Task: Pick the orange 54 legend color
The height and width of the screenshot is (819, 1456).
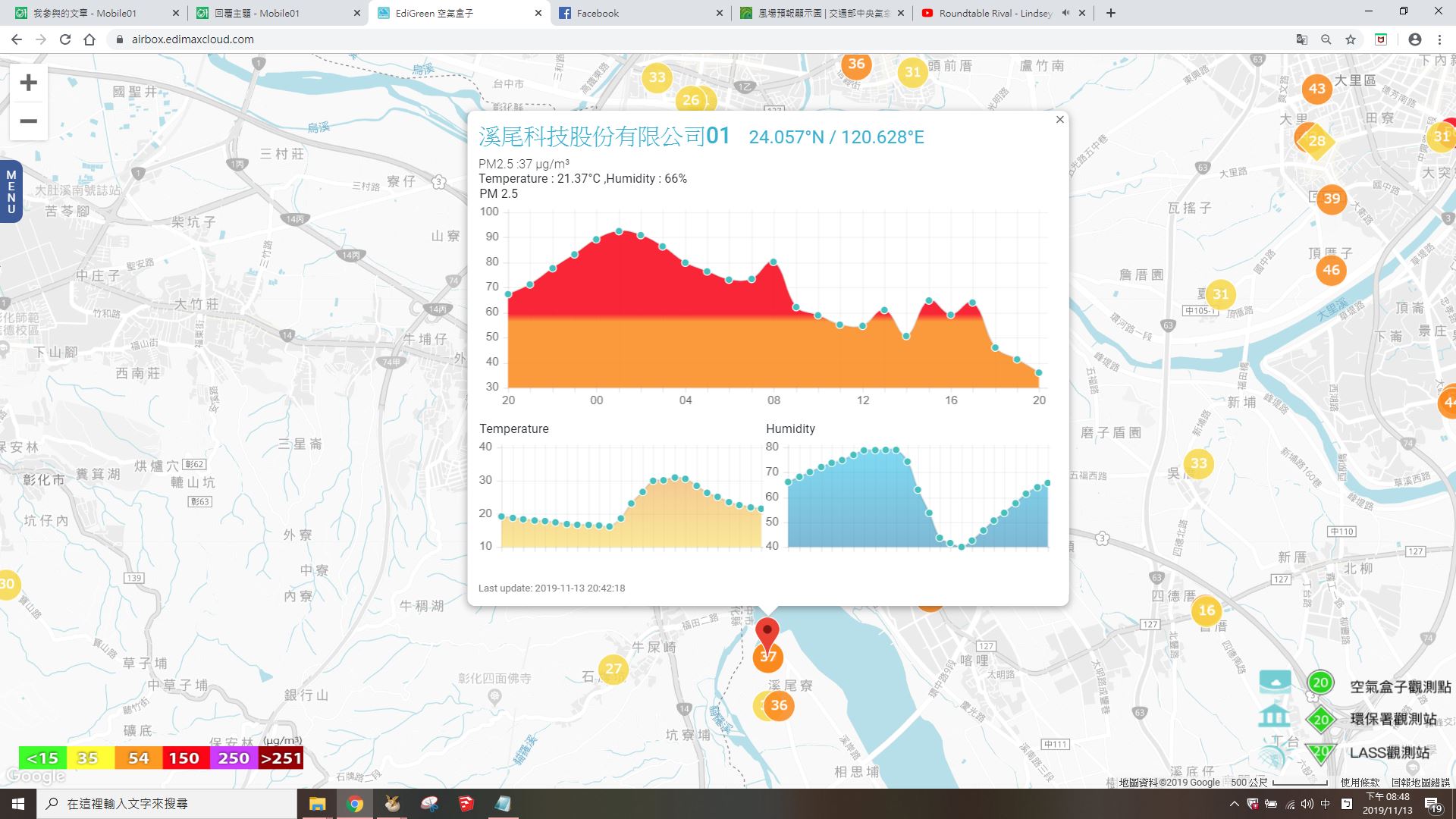Action: point(138,758)
